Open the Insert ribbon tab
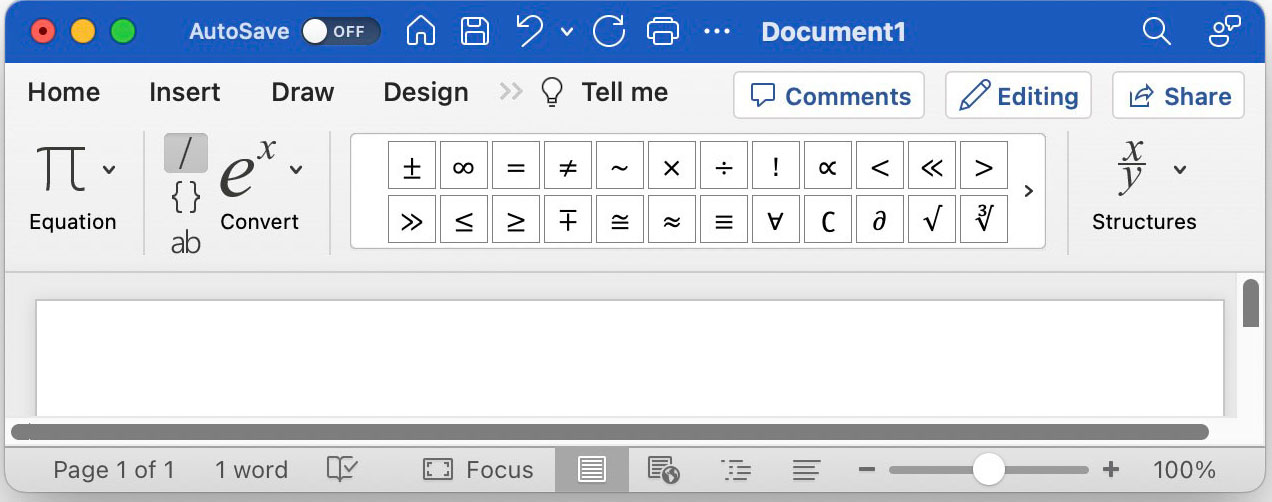The width and height of the screenshot is (1272, 502). 184,92
